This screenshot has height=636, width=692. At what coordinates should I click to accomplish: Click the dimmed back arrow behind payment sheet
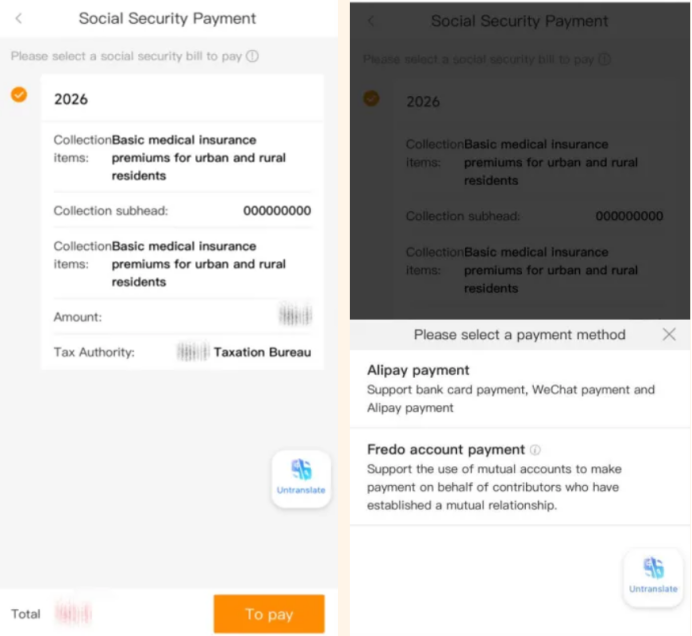371,21
